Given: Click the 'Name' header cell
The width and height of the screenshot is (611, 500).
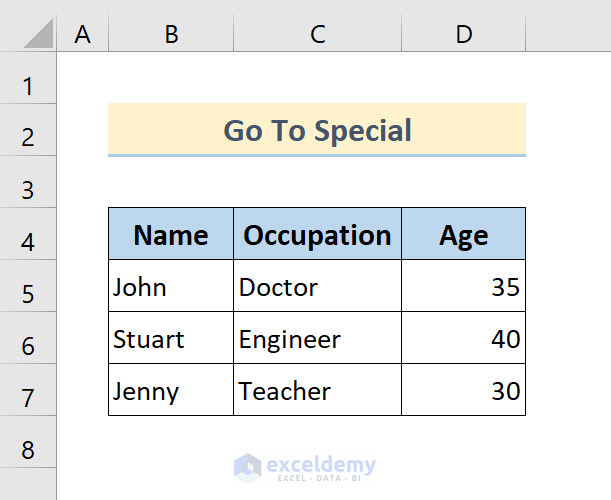Looking at the screenshot, I should pos(171,234).
